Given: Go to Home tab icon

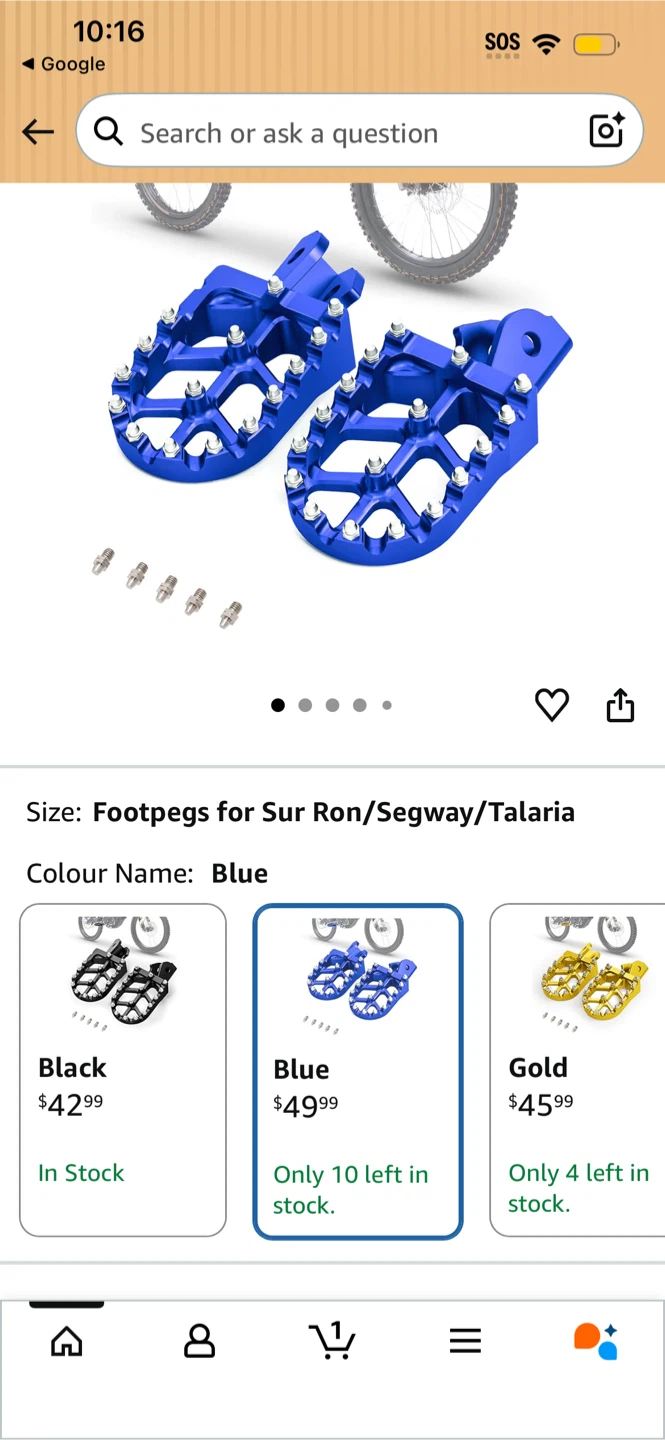Looking at the screenshot, I should 67,1341.
